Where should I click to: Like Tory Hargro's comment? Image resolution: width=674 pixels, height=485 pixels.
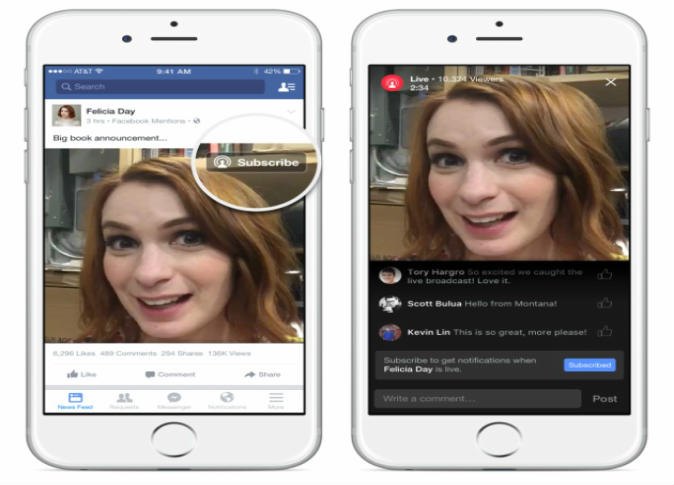604,274
